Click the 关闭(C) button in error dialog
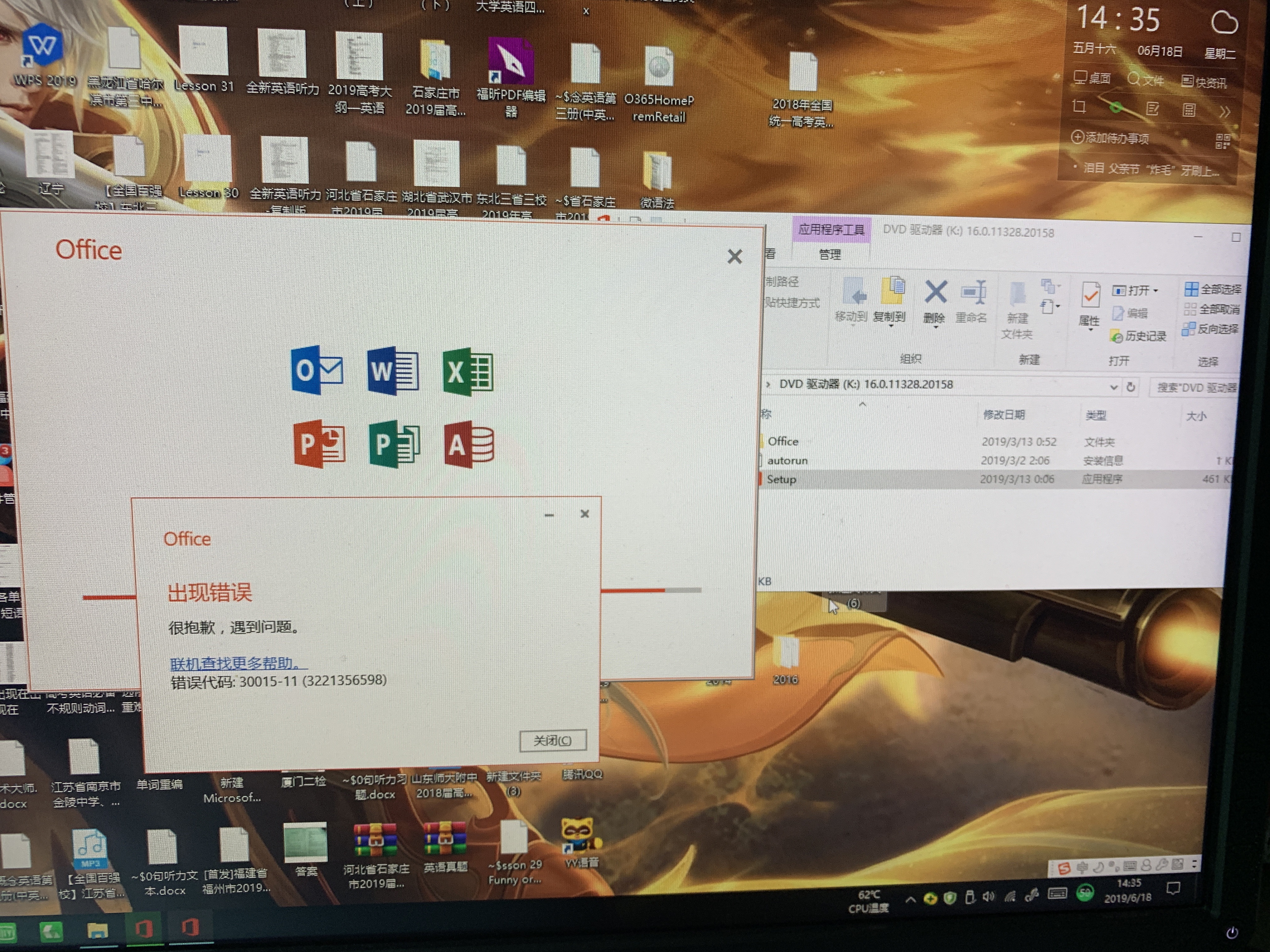Screen dimensions: 1270x952 point(553,740)
